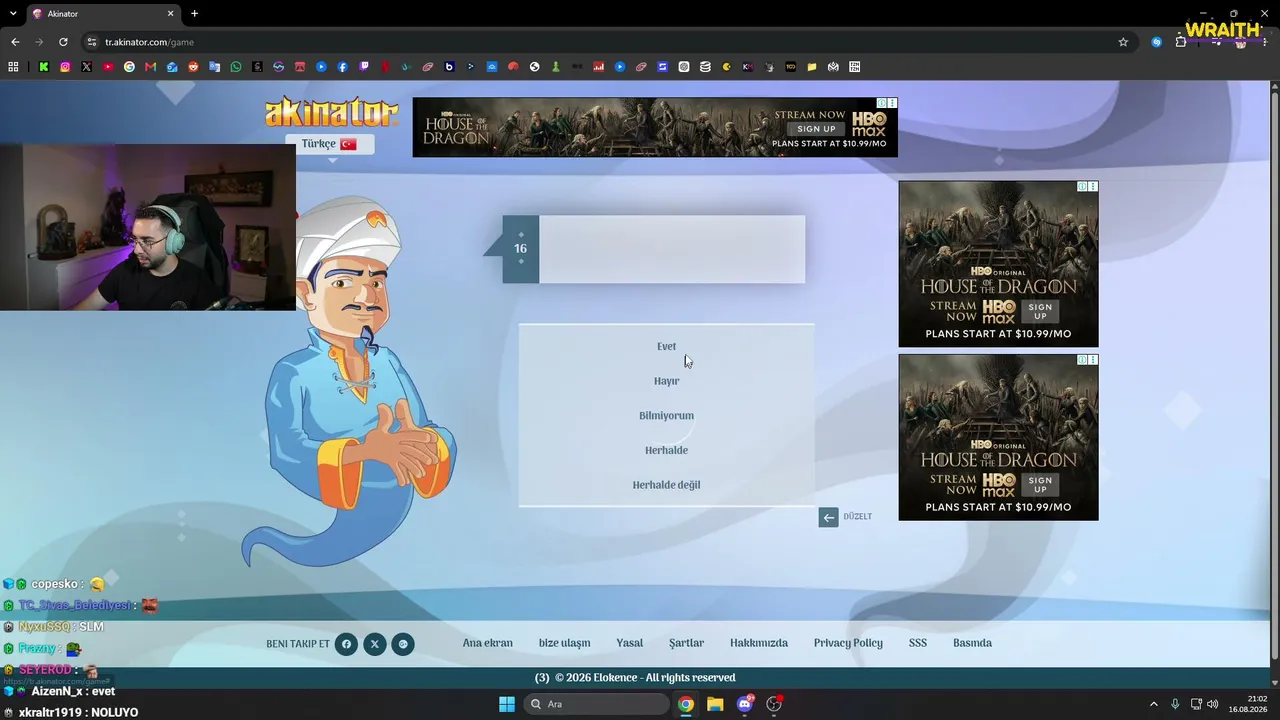The image size is (1280, 720).
Task: Open the WhatsApp bookmark
Action: (236, 67)
